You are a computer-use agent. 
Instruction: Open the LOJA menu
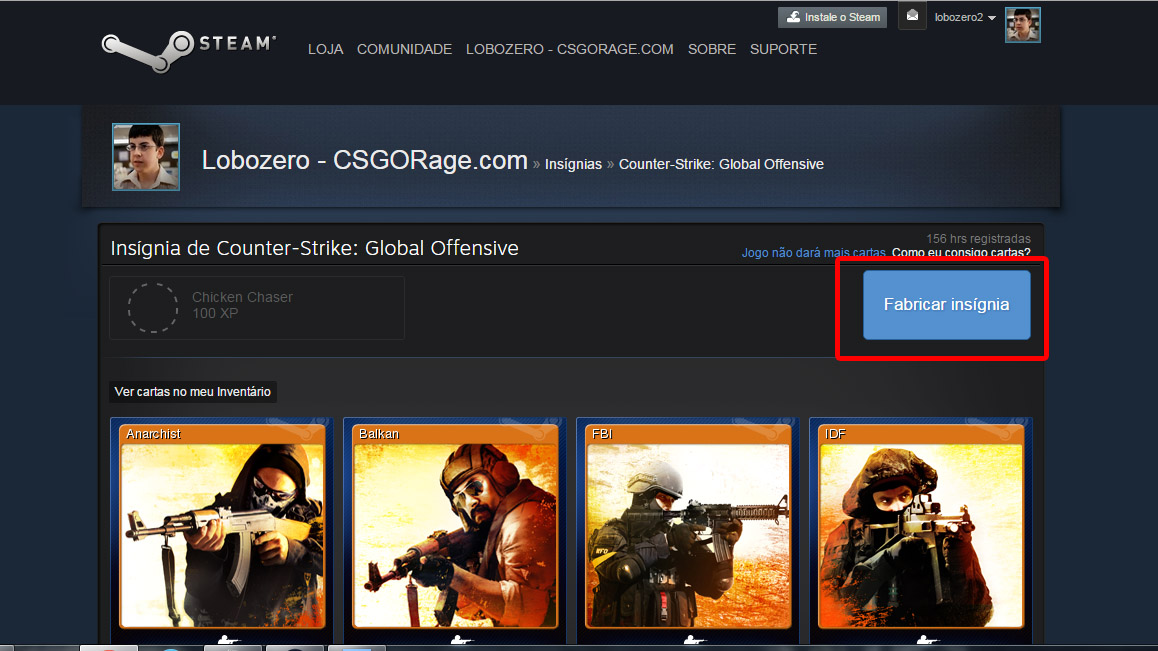coord(325,48)
